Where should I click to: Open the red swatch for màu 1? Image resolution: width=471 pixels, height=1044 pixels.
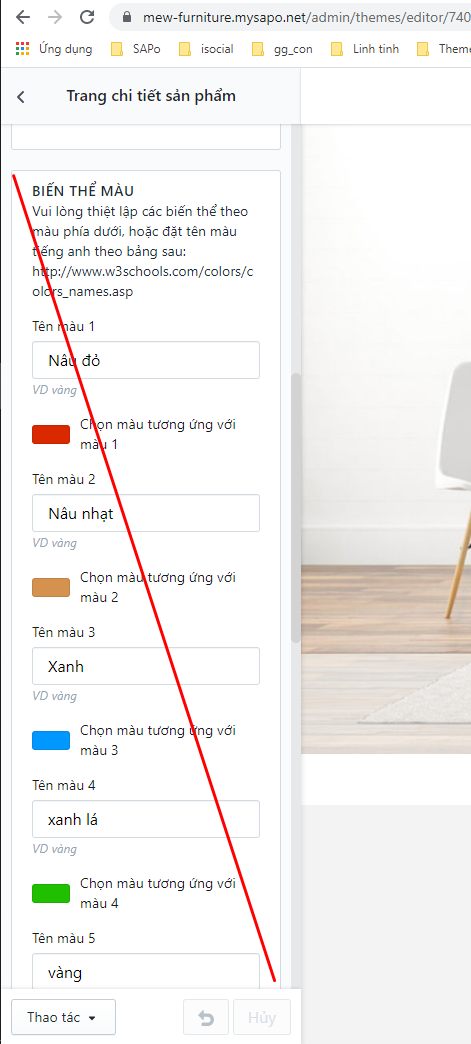pyautogui.click(x=51, y=434)
